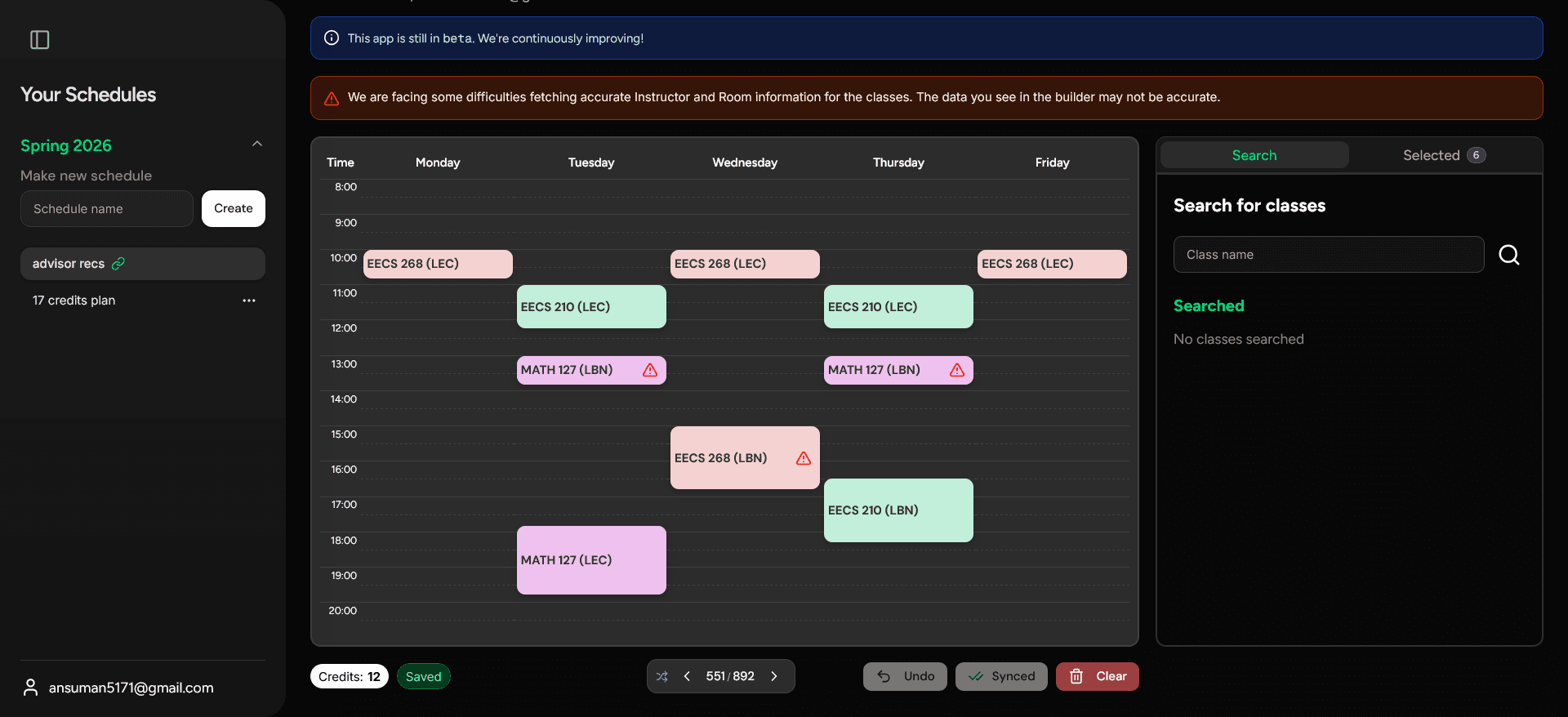This screenshot has width=1568, height=717.
Task: Select Tuesday EECS 210 (LEC) block
Action: [x=591, y=307]
